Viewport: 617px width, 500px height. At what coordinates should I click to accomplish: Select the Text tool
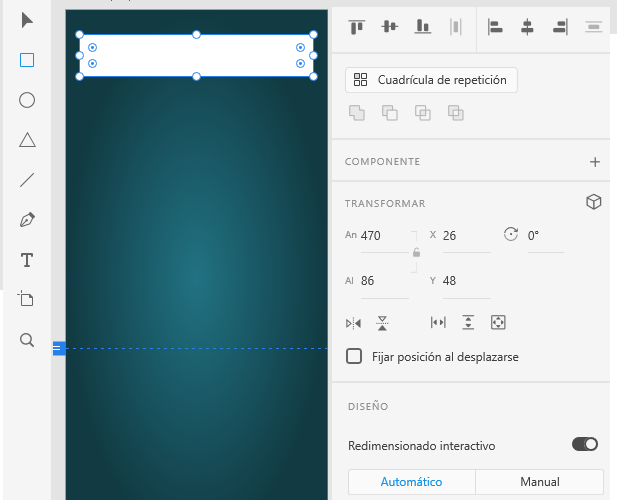(27, 260)
